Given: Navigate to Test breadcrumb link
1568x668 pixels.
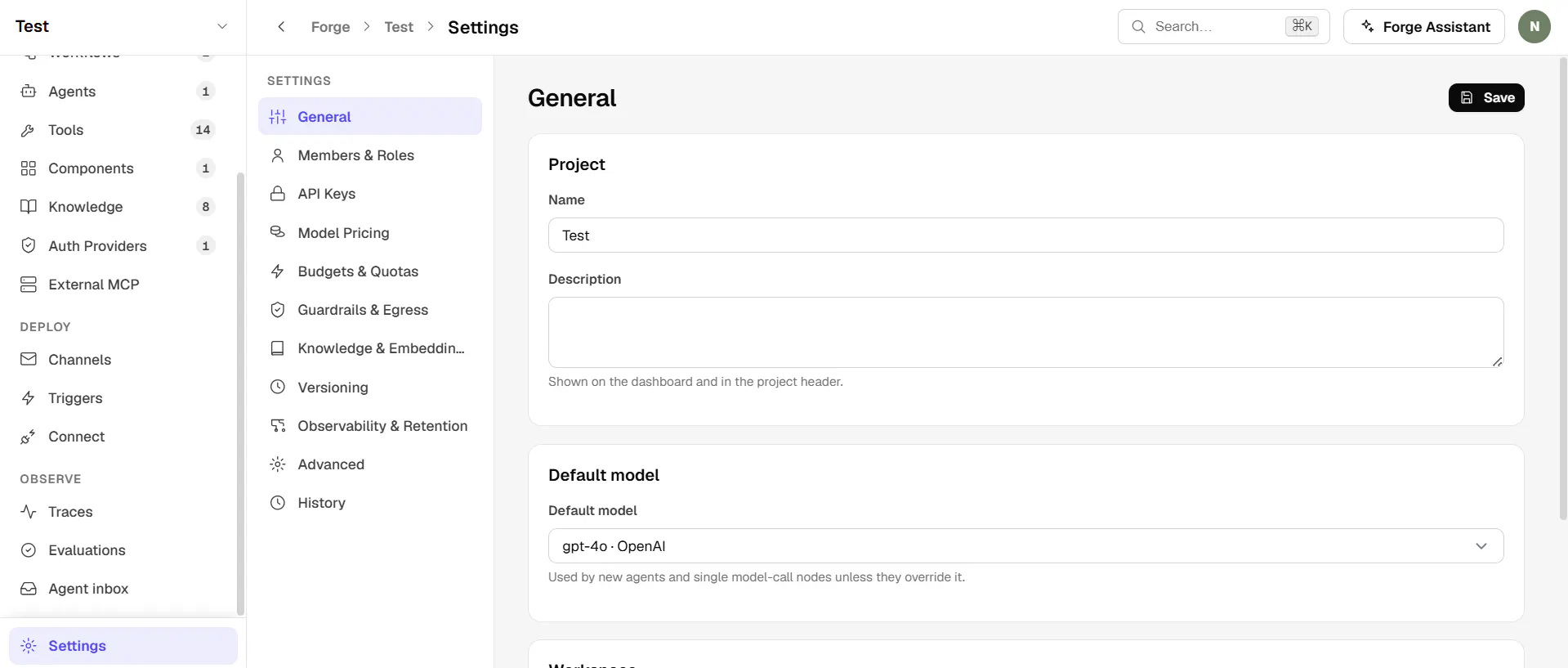Looking at the screenshot, I should (x=399, y=27).
